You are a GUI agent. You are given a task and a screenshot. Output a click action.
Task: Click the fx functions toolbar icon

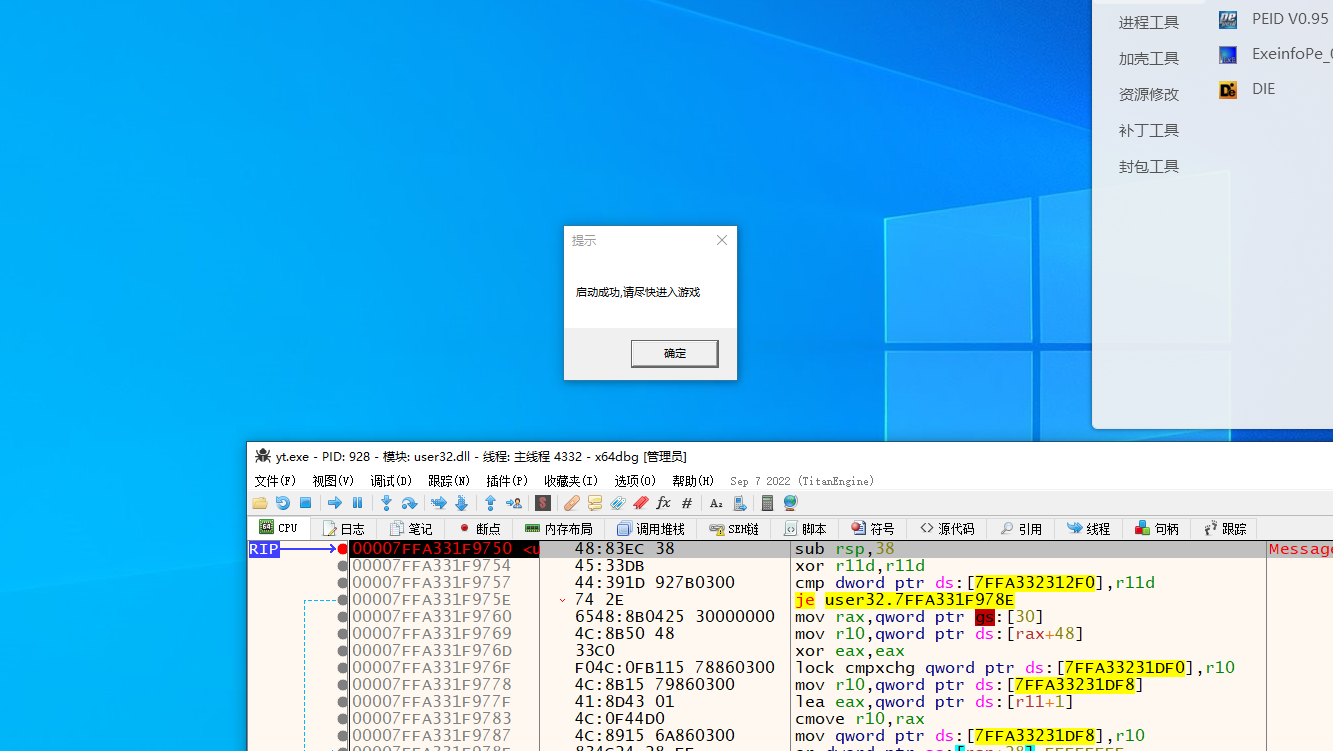(x=663, y=503)
